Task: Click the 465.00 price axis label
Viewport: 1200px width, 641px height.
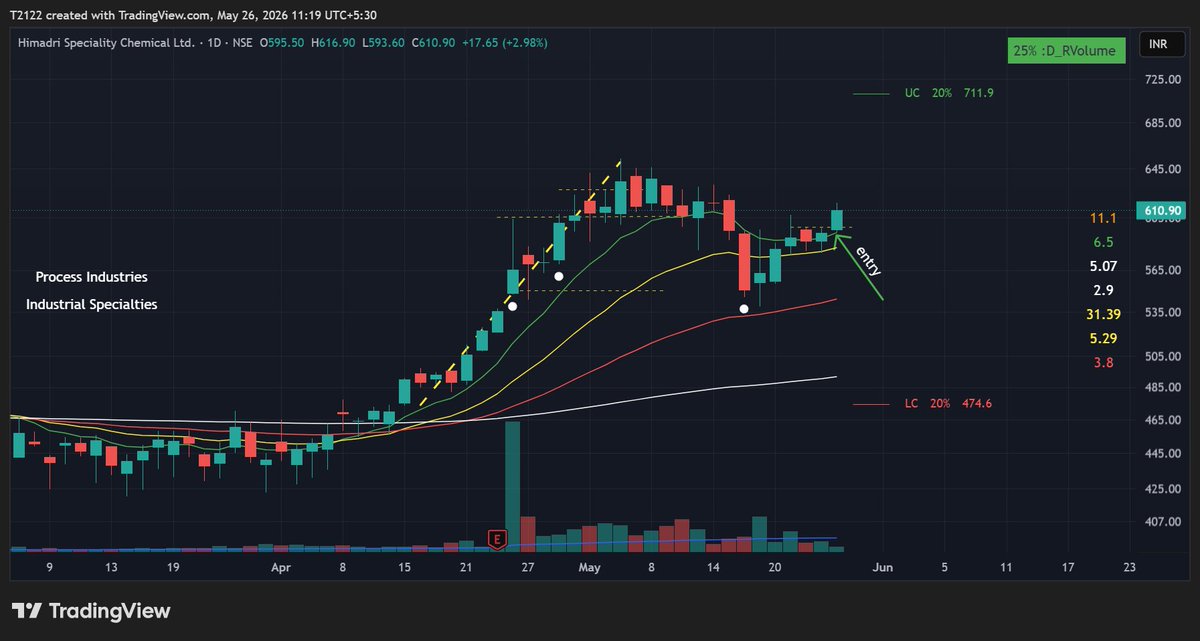Action: tap(1162, 420)
